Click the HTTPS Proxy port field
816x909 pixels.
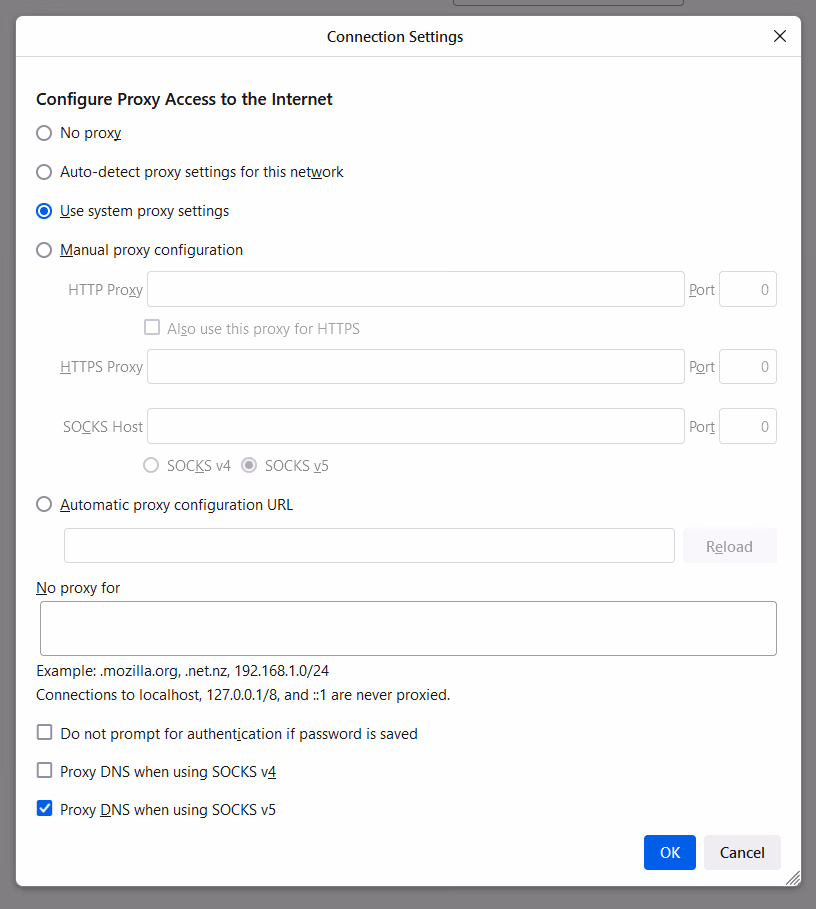[747, 366]
